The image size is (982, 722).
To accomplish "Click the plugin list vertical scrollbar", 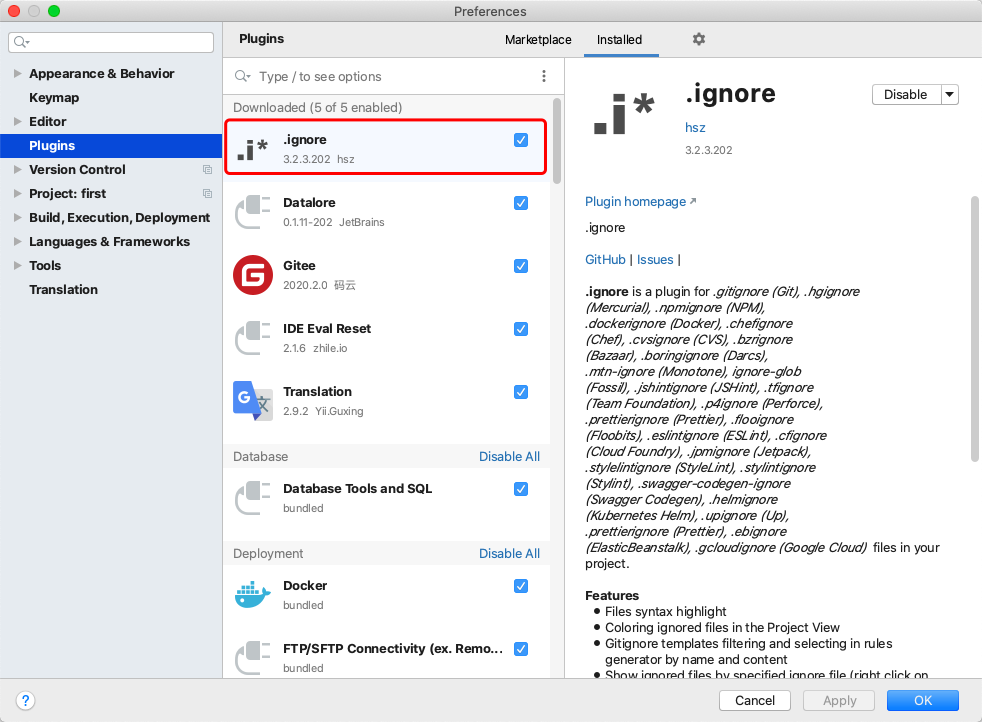I will point(557,141).
